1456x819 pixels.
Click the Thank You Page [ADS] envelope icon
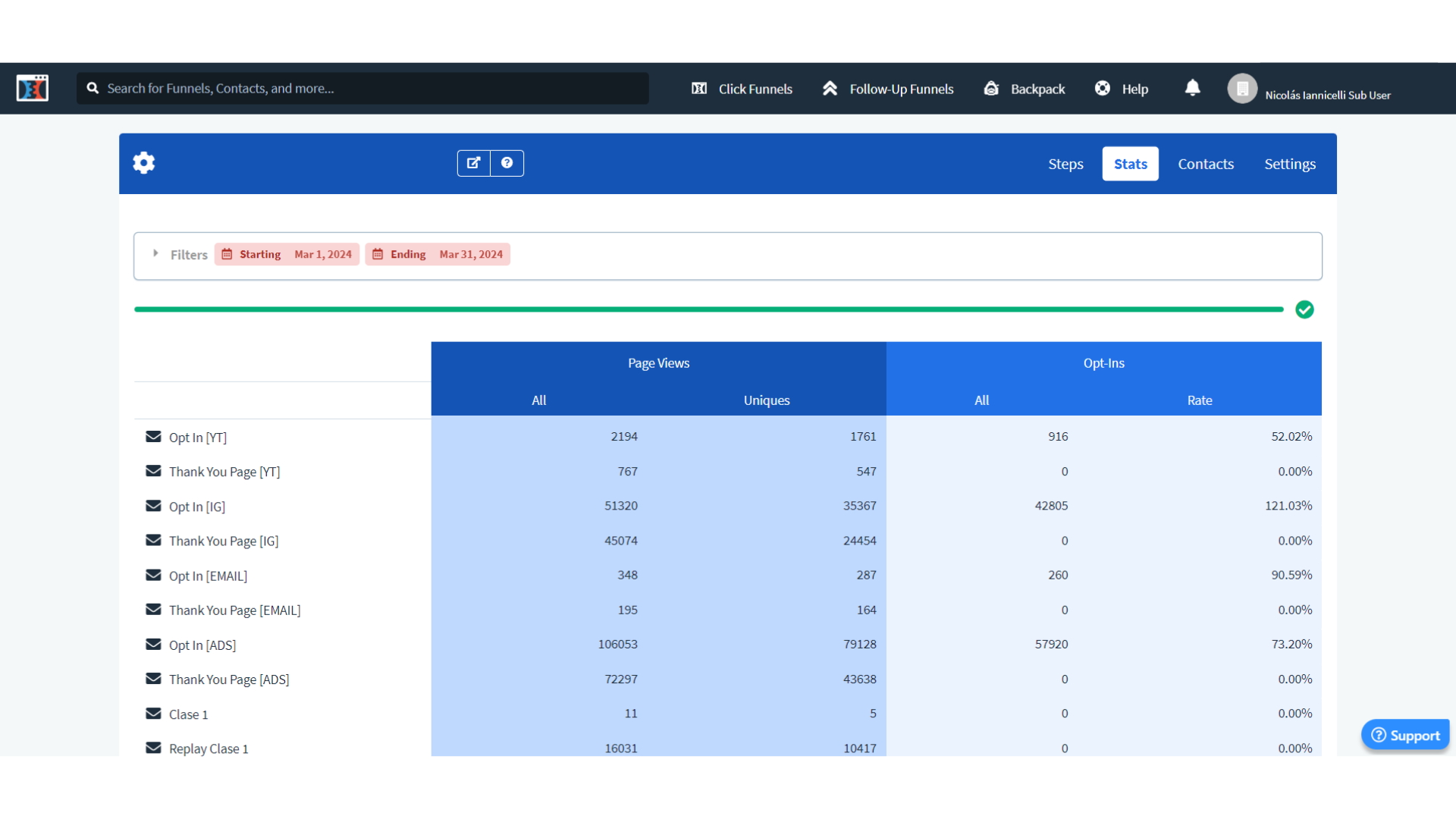[153, 679]
